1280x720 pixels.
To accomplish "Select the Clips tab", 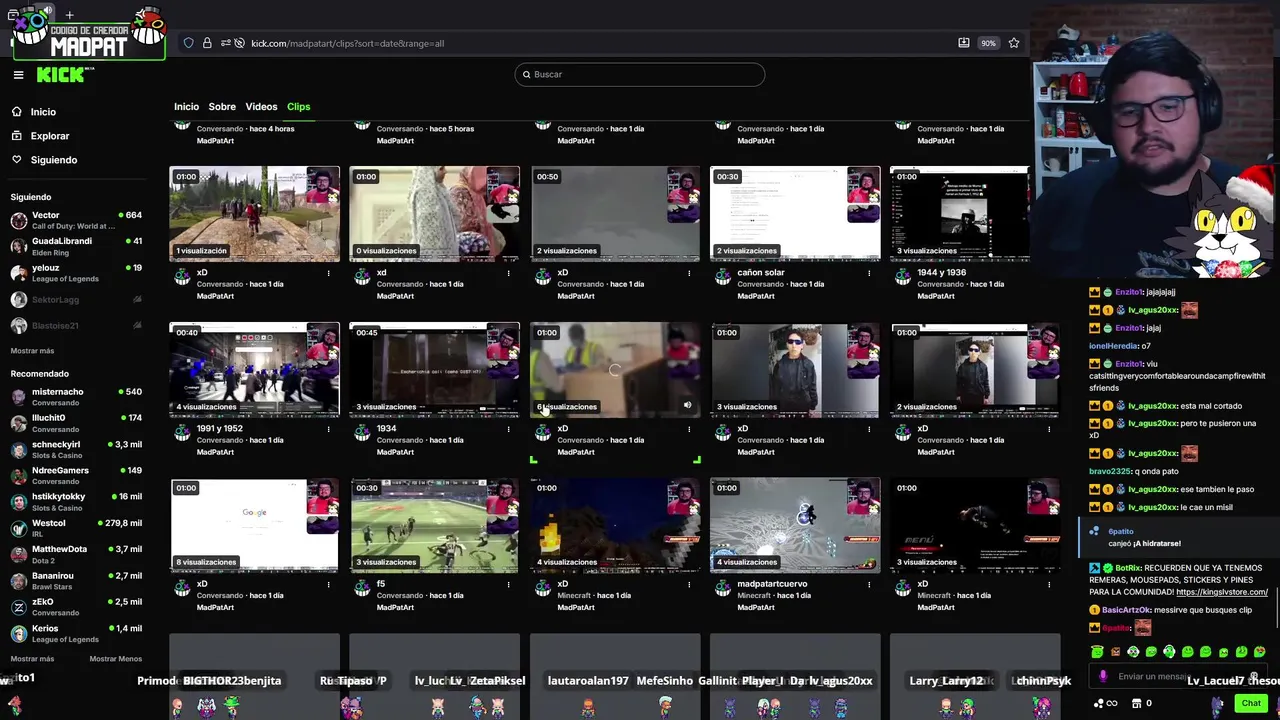I will [298, 107].
